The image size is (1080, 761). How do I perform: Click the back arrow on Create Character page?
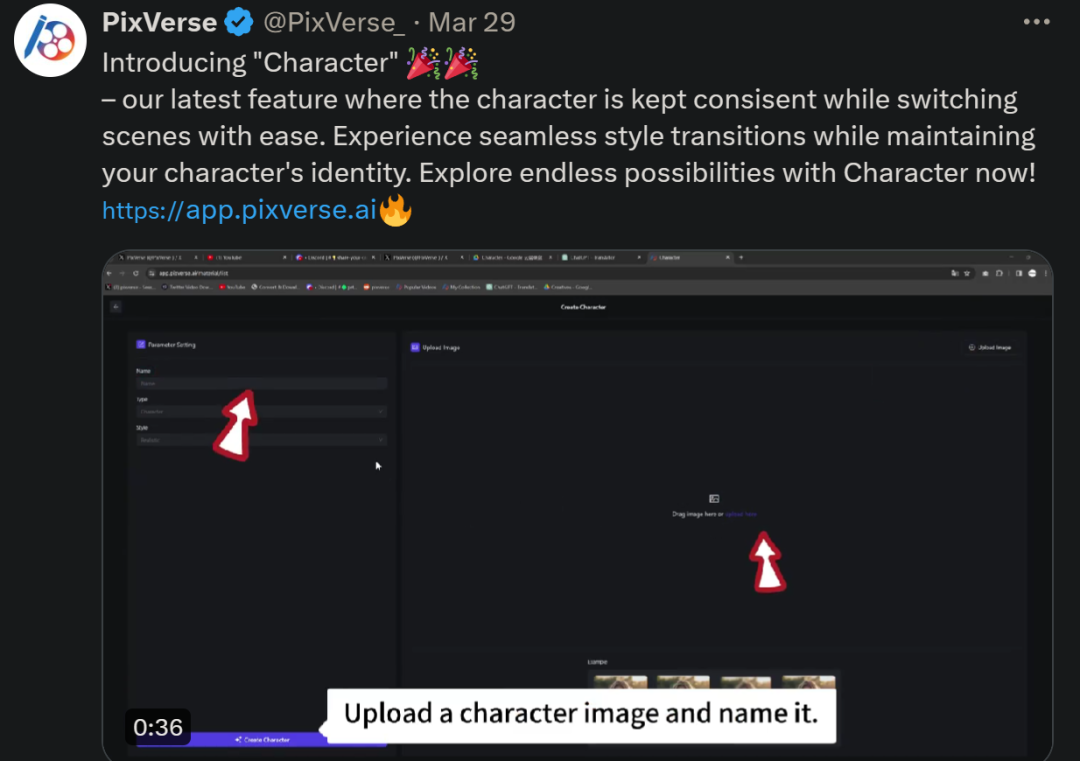pos(115,307)
